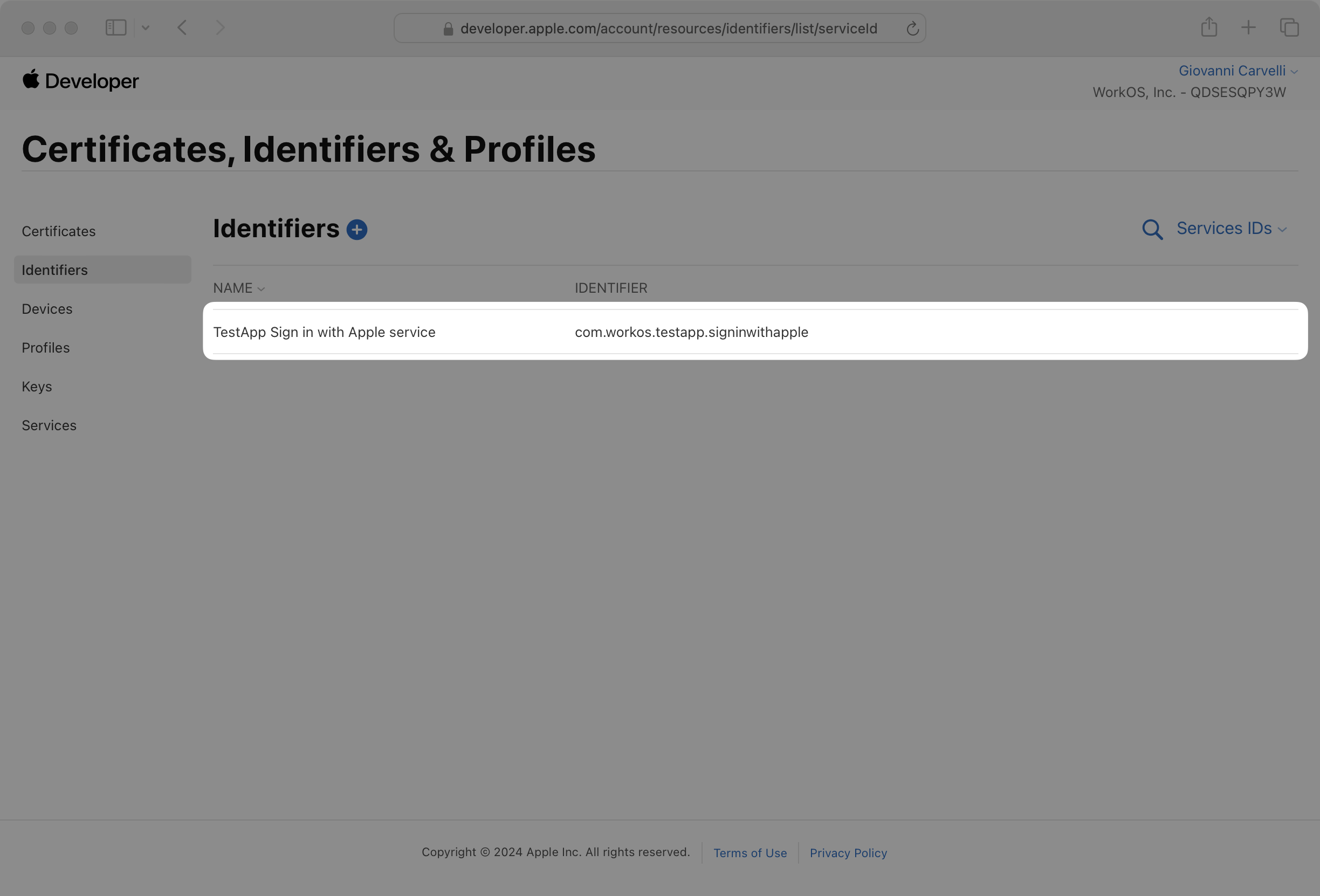Click the Profiles sidebar item
Image resolution: width=1320 pixels, height=896 pixels.
[x=45, y=347]
